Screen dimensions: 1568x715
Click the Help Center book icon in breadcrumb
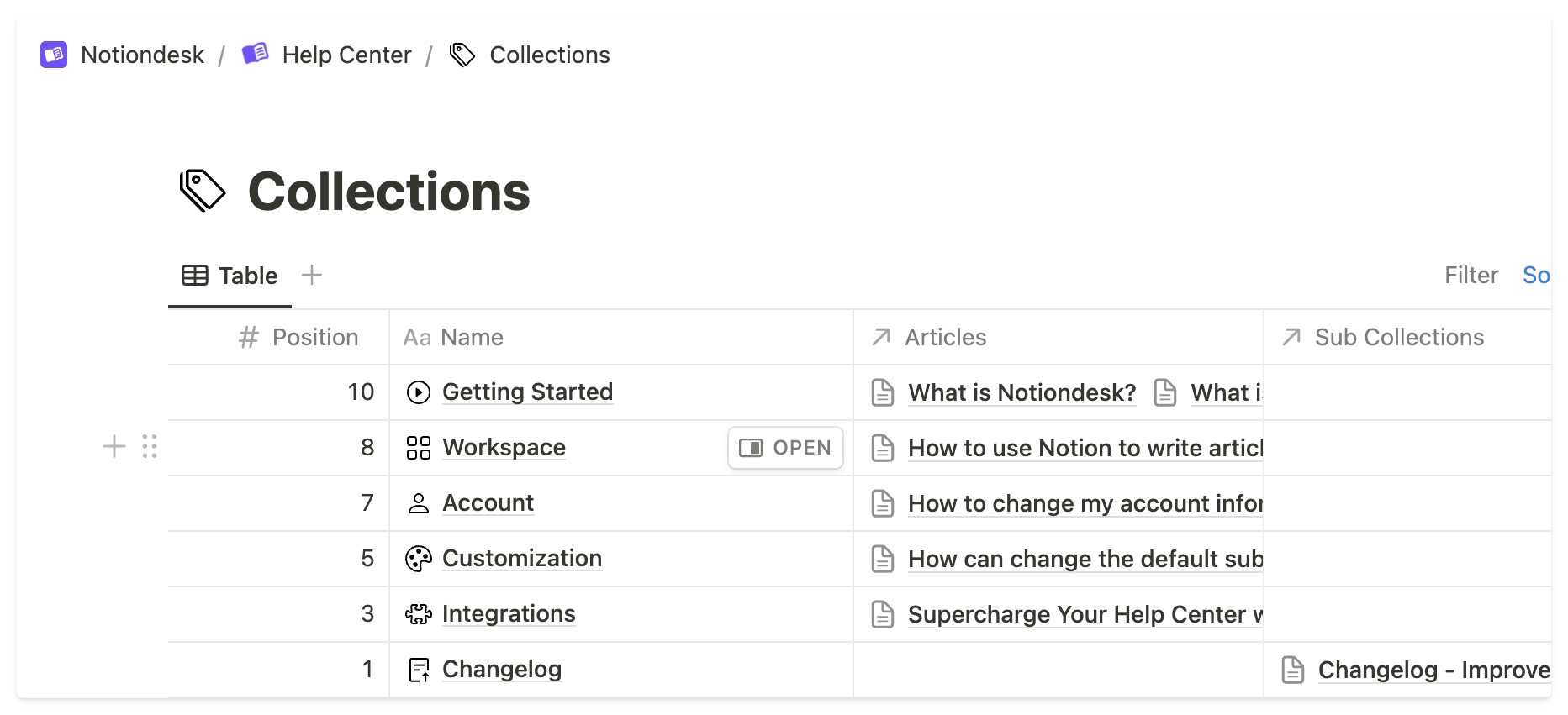pyautogui.click(x=255, y=55)
